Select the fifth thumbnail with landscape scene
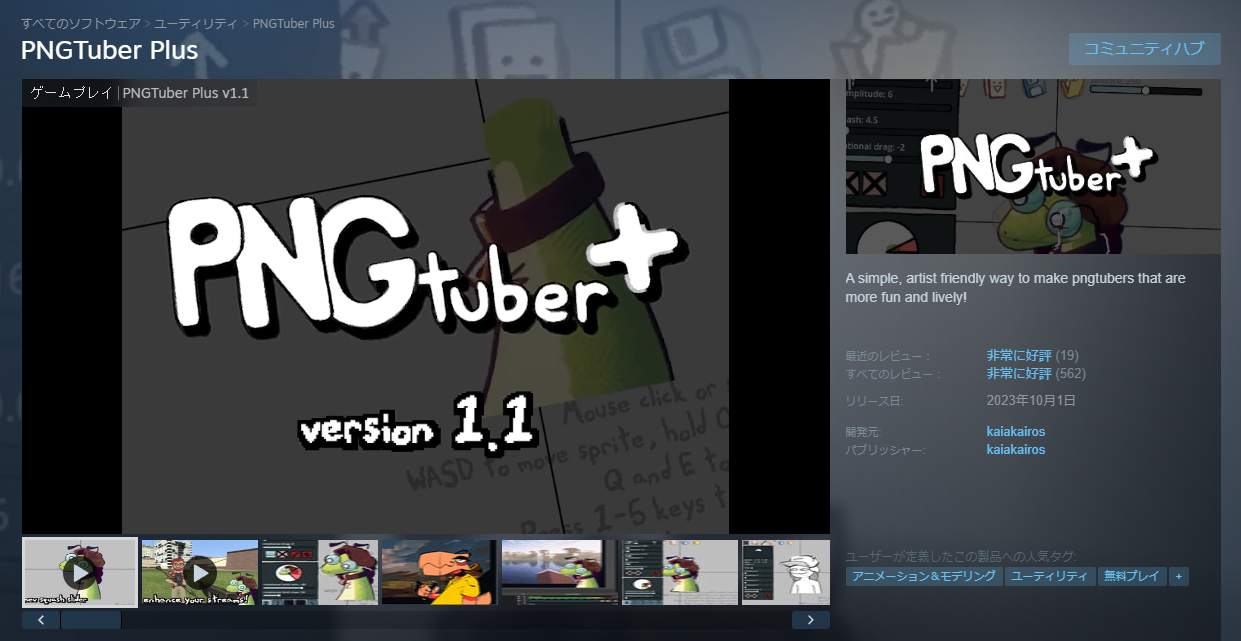This screenshot has height=641, width=1241. pyautogui.click(x=560, y=572)
